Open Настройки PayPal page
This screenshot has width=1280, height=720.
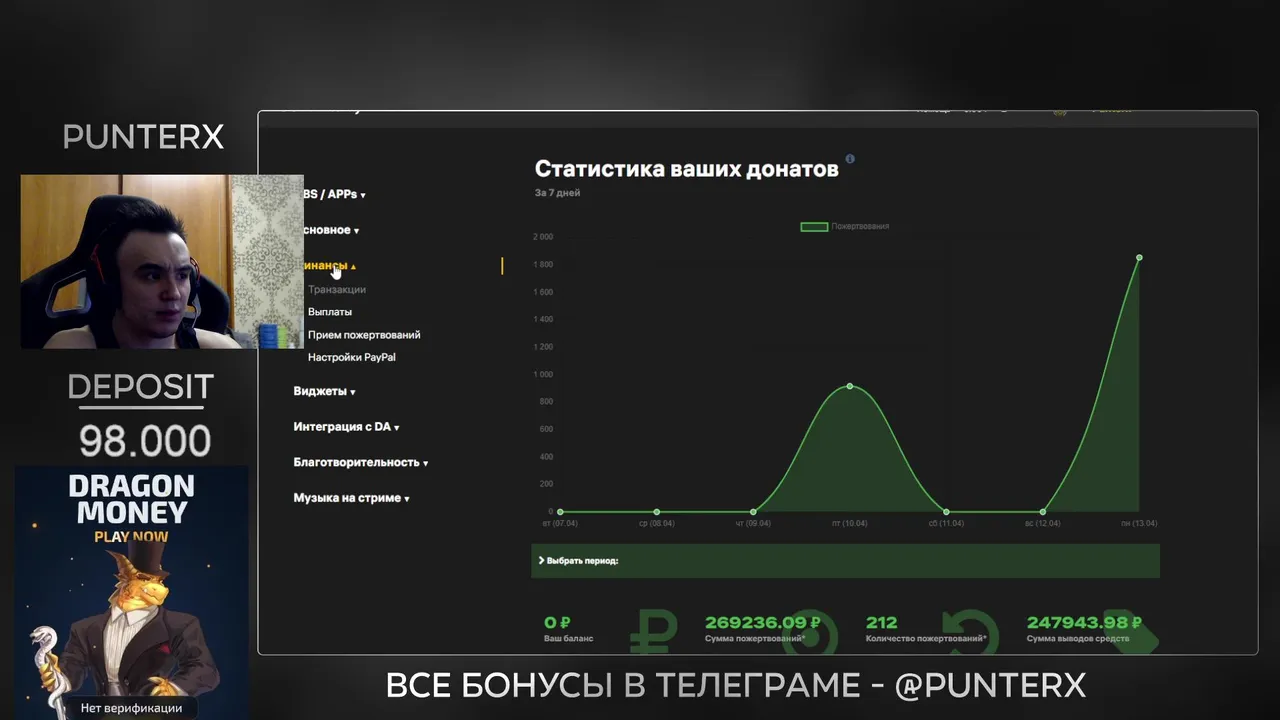(x=352, y=357)
